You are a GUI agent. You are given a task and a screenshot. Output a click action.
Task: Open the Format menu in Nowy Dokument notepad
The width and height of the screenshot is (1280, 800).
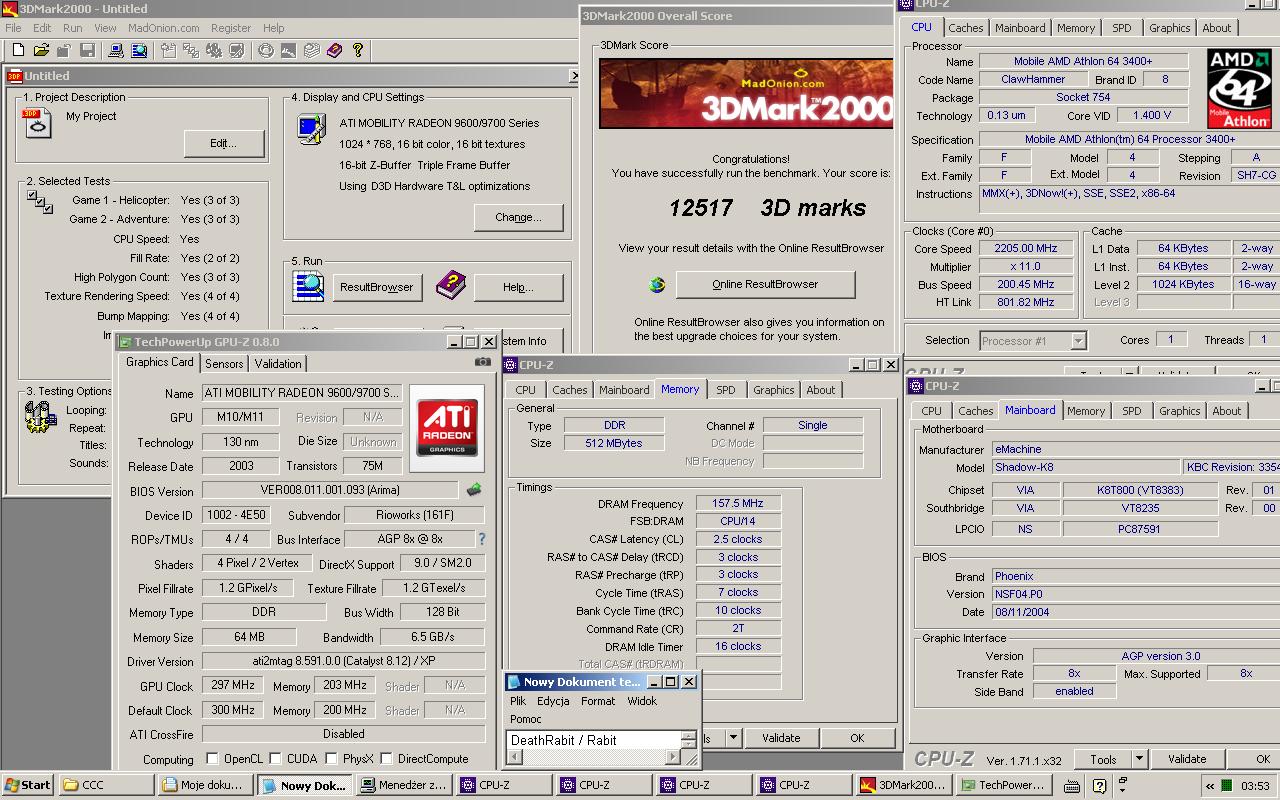pos(598,701)
